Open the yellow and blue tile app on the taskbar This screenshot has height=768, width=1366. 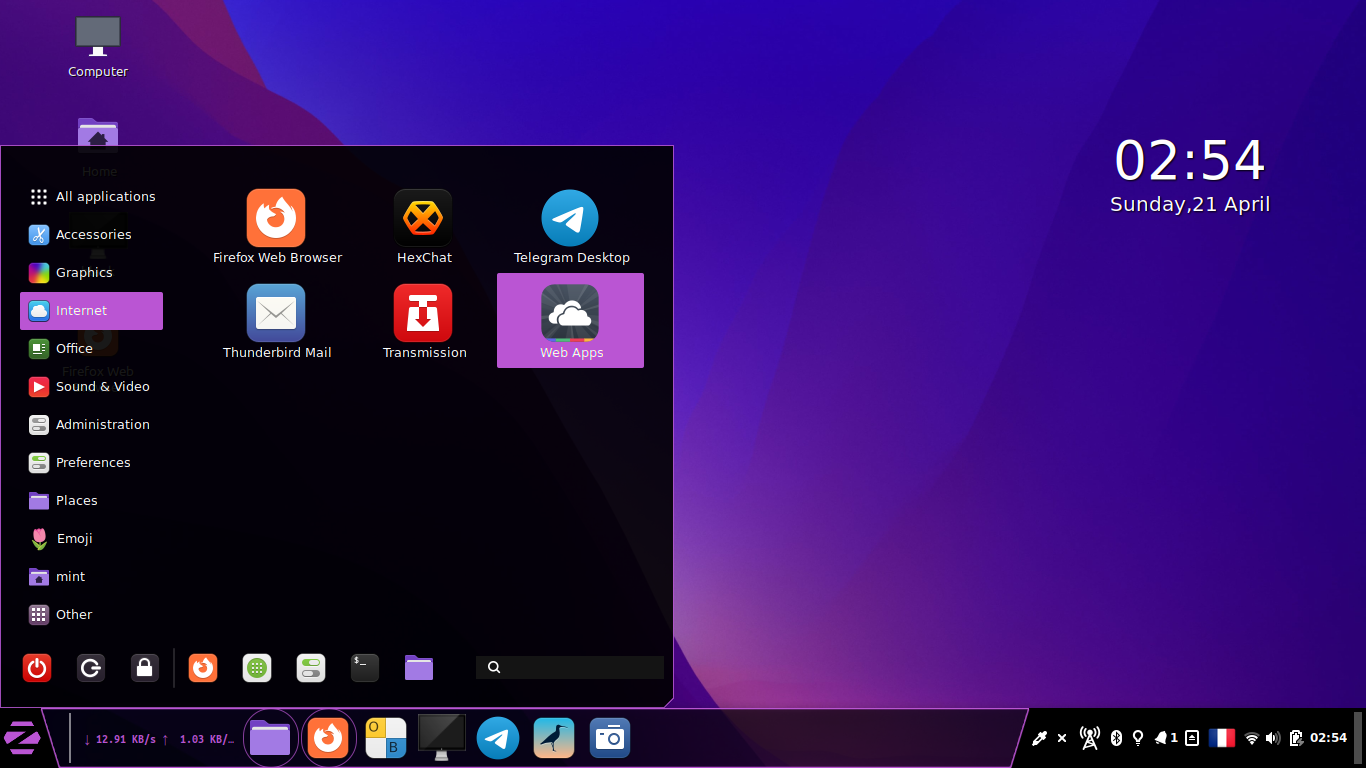[386, 739]
